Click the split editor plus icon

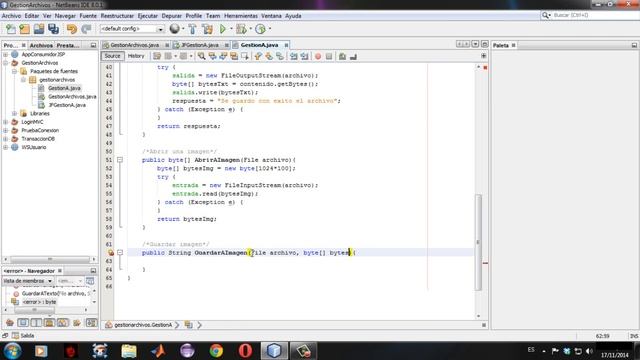(484, 56)
